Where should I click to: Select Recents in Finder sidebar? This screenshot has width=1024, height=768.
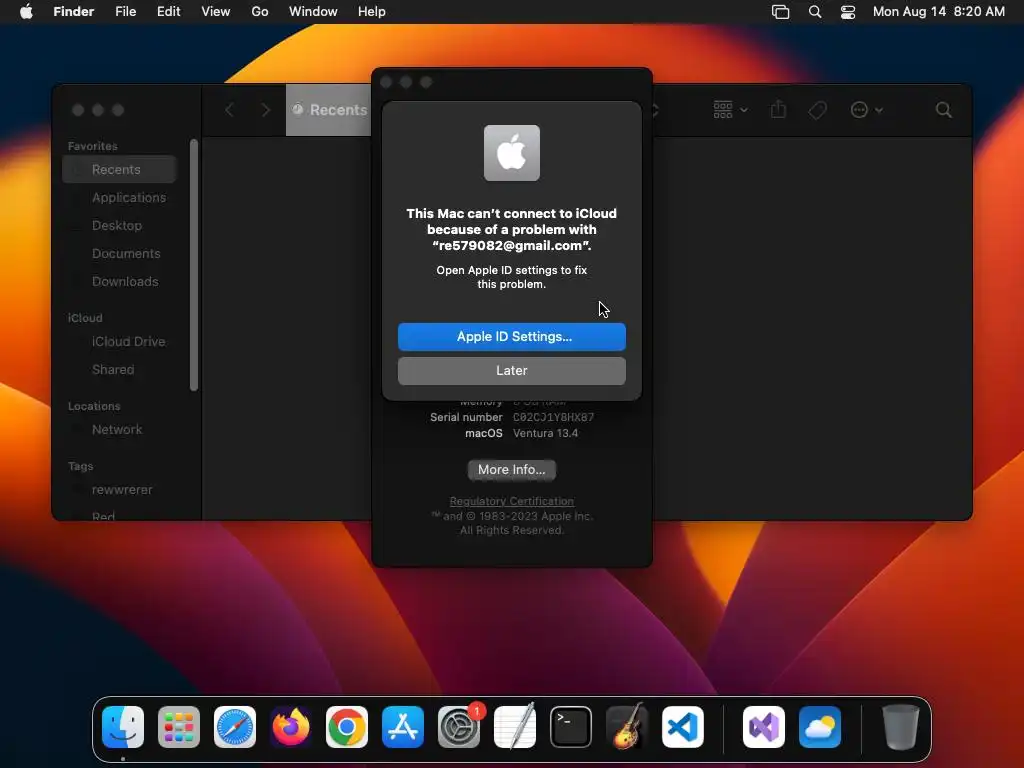(x=120, y=170)
